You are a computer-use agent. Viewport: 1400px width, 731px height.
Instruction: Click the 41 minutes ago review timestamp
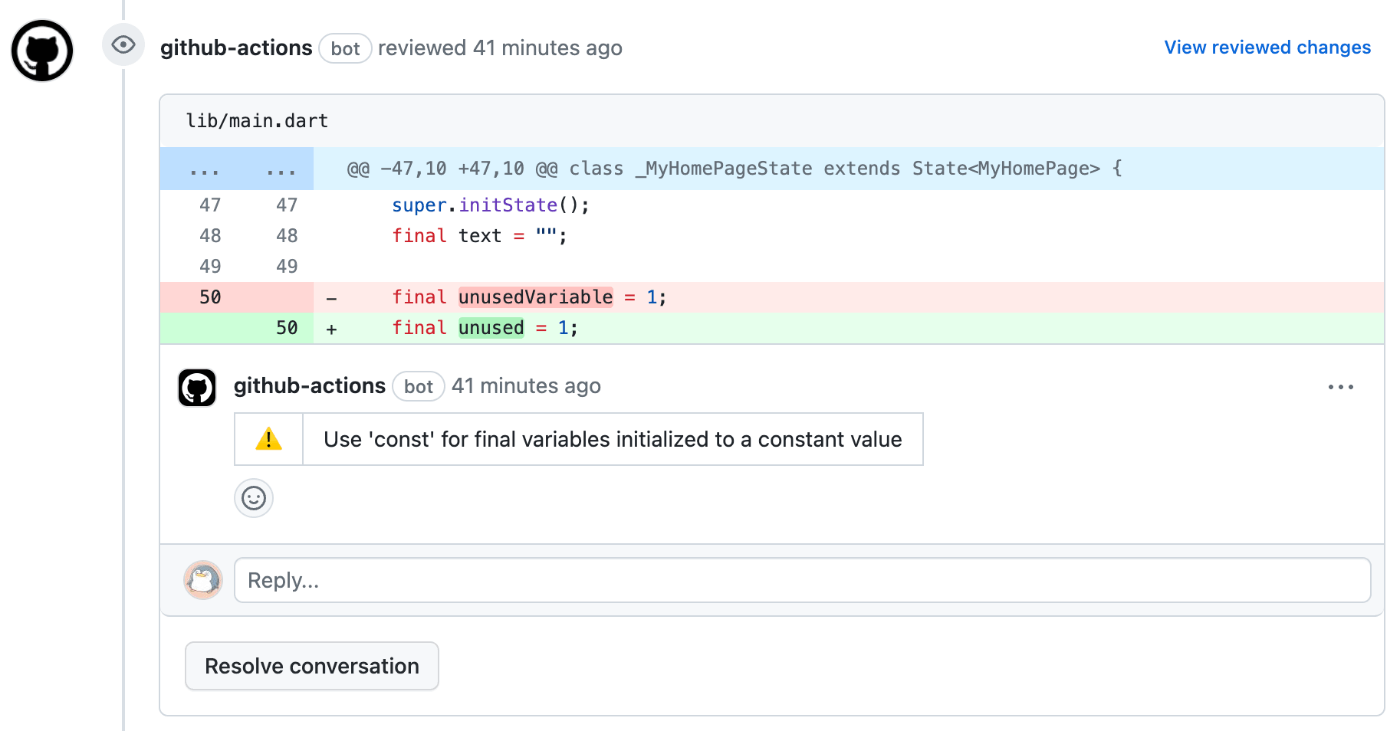[547, 47]
